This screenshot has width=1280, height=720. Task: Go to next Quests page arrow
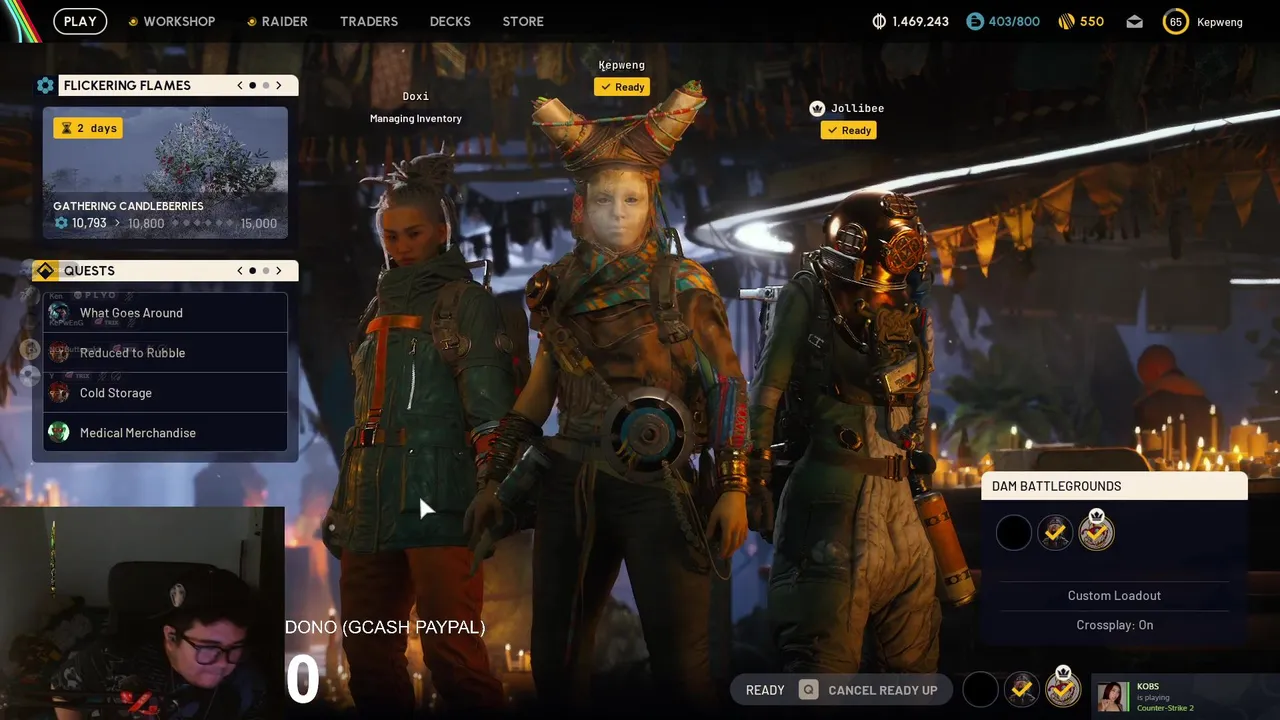click(279, 271)
